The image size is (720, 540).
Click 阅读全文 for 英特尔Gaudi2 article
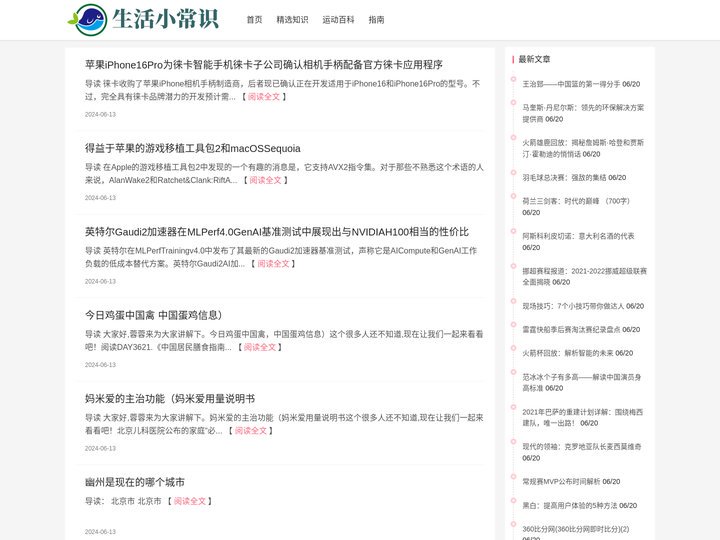tap(273, 264)
